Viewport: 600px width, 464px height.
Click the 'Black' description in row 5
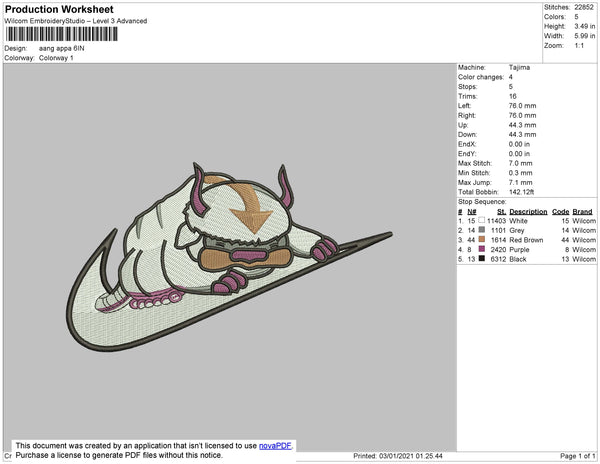(518, 259)
